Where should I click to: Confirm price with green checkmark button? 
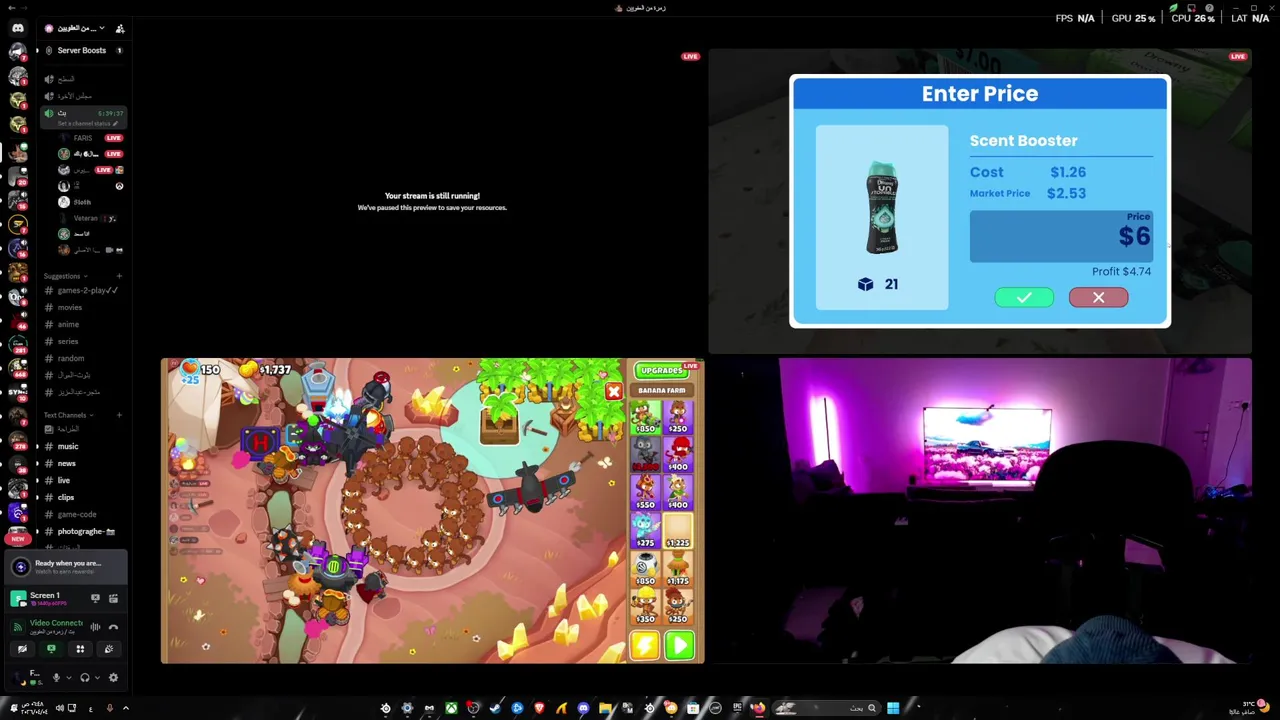pos(1024,297)
